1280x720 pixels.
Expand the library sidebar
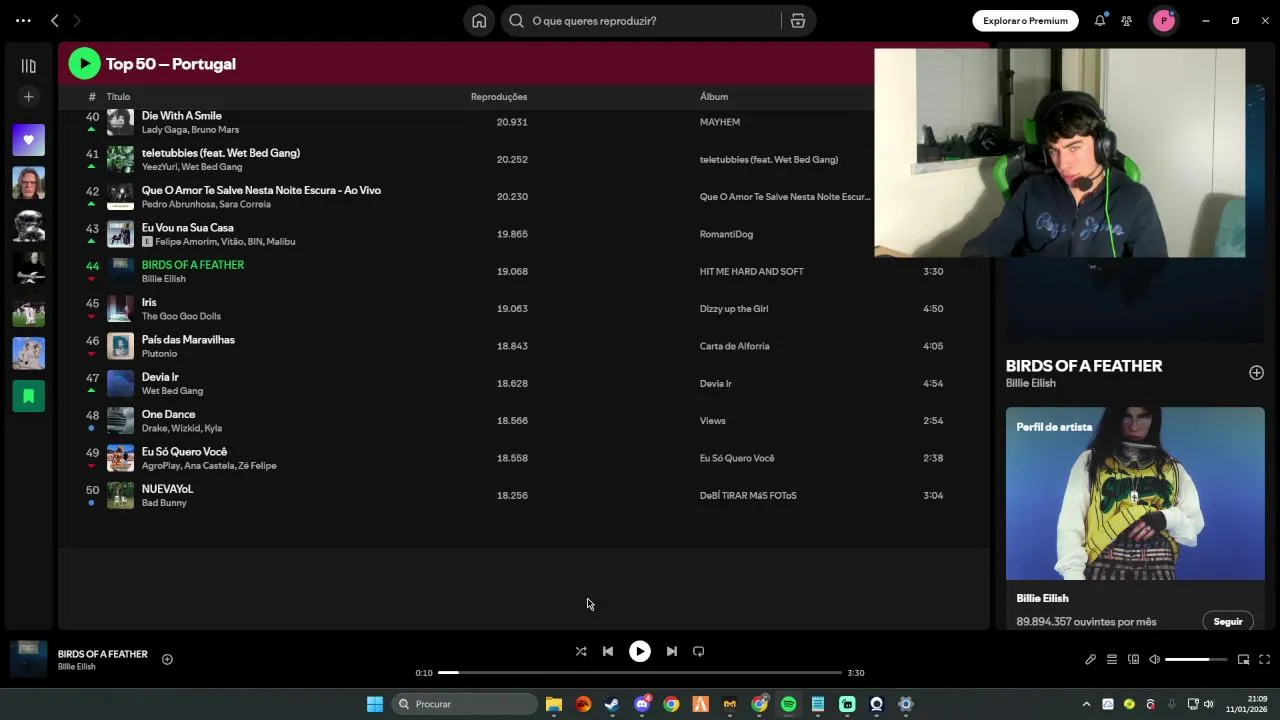pyautogui.click(x=28, y=66)
